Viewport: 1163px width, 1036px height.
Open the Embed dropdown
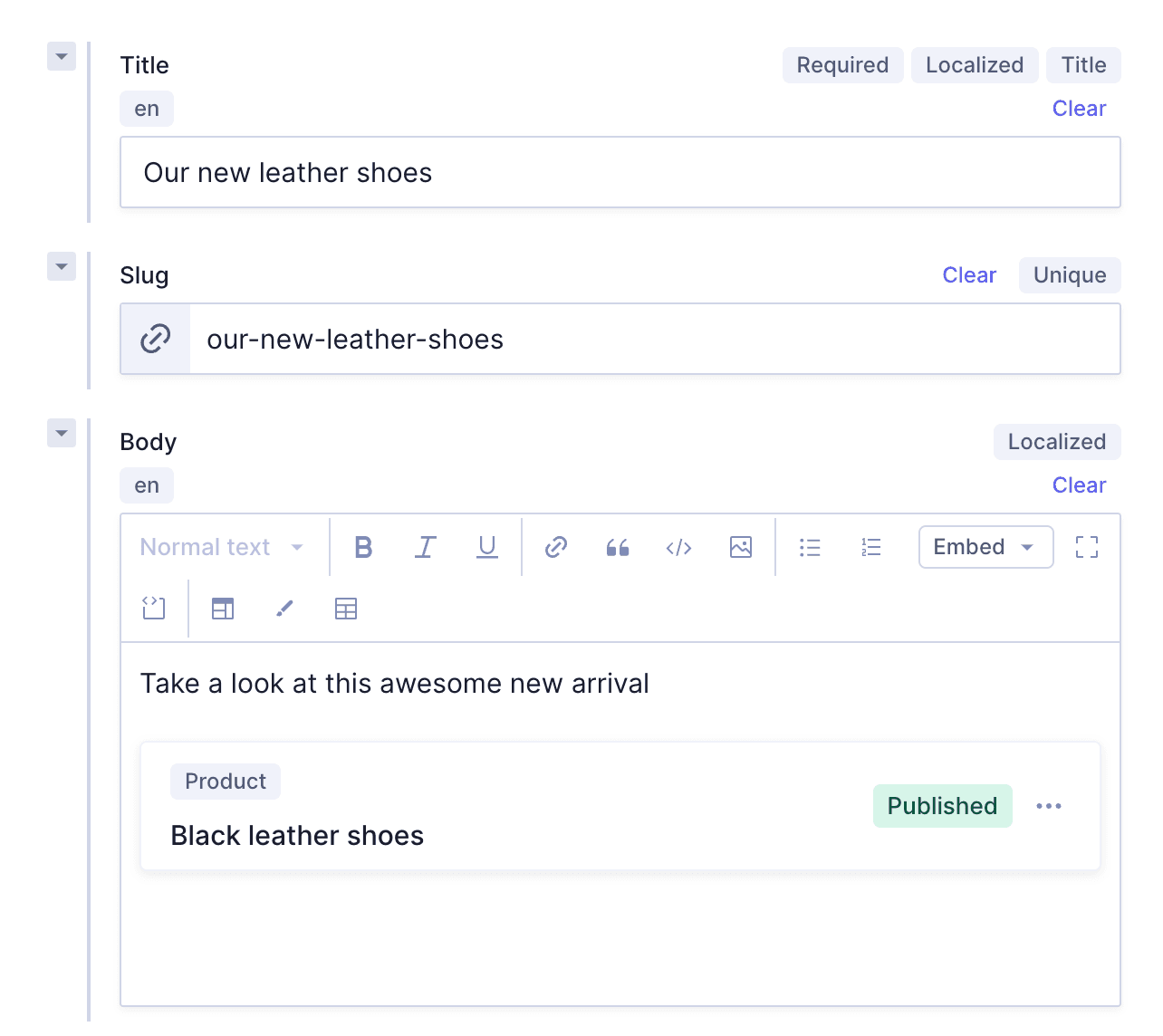[x=985, y=547]
